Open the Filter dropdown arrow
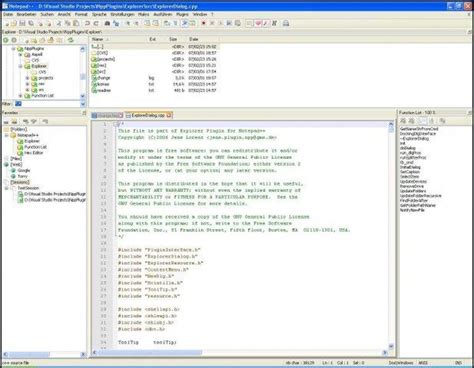Screen dimensions: 474x368 pos(83,104)
